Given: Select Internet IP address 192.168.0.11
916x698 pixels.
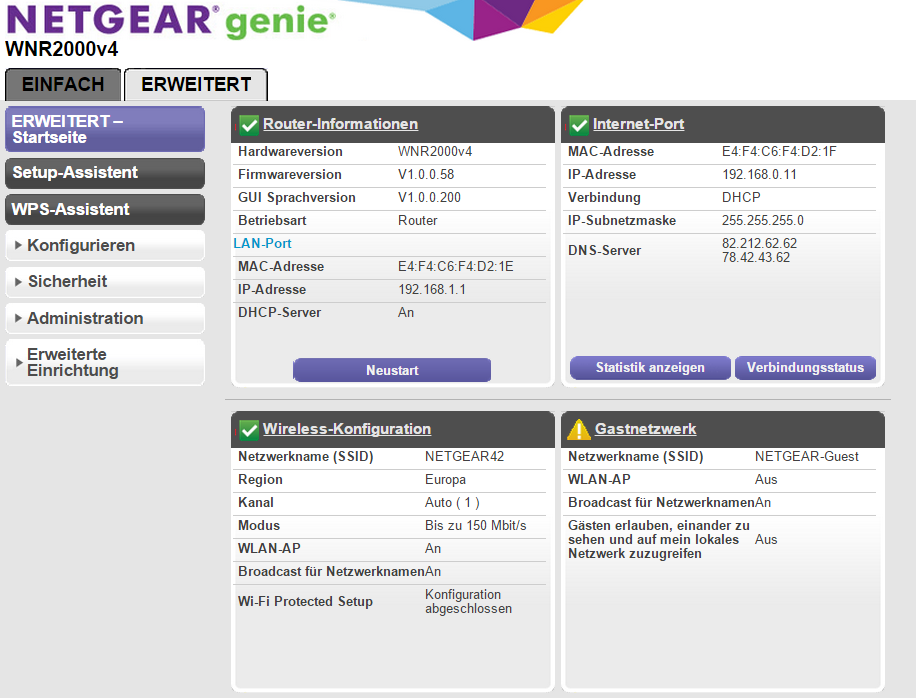Looking at the screenshot, I should (x=759, y=175).
